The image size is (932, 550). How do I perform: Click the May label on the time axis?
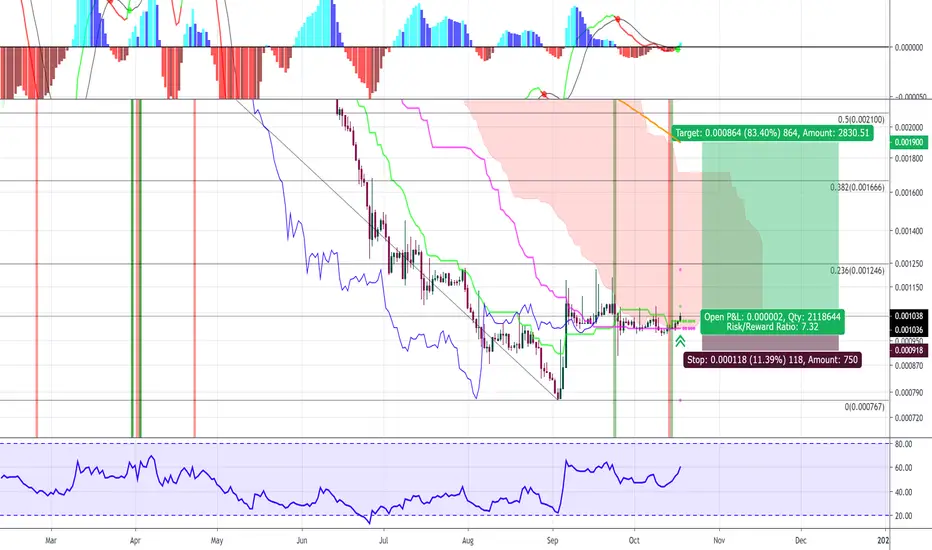click(x=217, y=540)
